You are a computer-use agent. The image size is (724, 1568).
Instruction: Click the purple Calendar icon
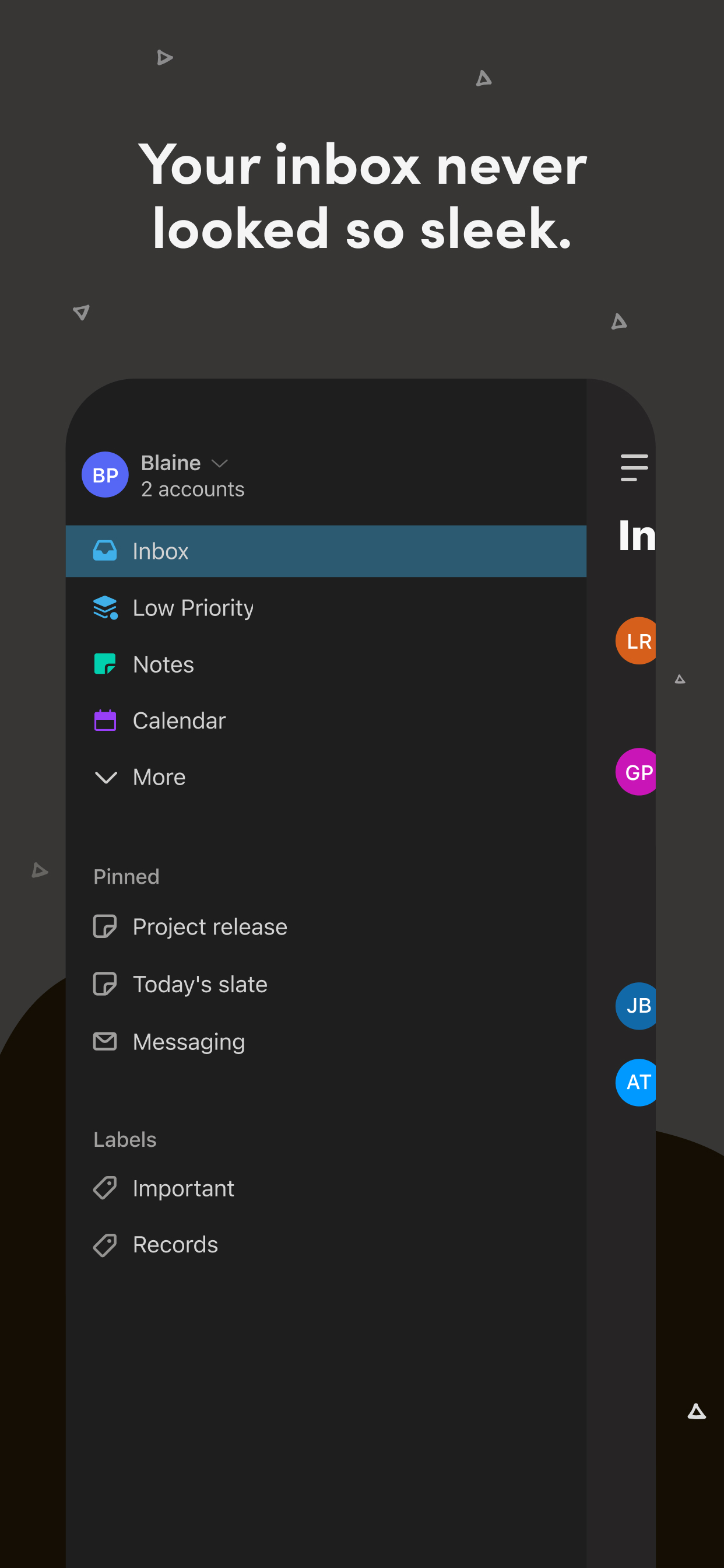(x=105, y=720)
